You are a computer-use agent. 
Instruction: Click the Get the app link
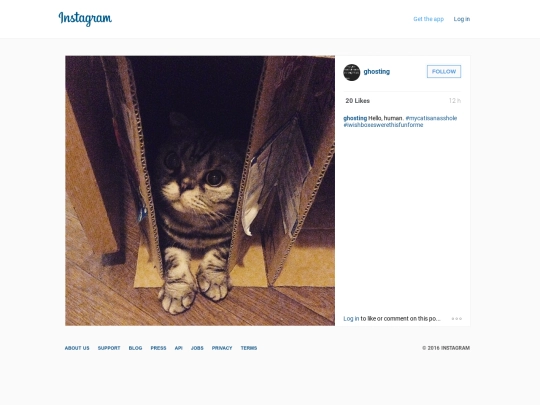pyautogui.click(x=428, y=19)
